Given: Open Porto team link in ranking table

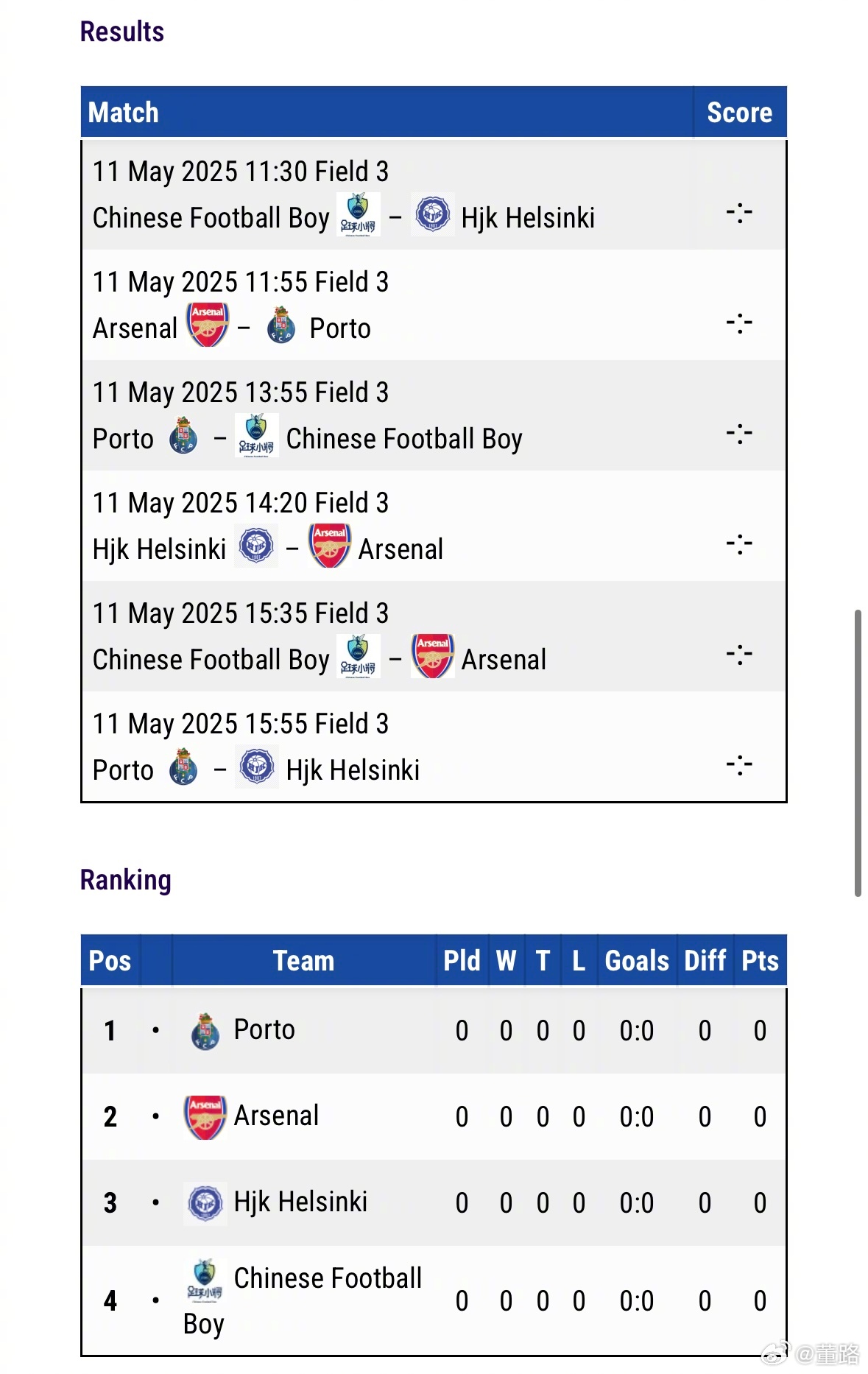Looking at the screenshot, I should click(x=264, y=1029).
